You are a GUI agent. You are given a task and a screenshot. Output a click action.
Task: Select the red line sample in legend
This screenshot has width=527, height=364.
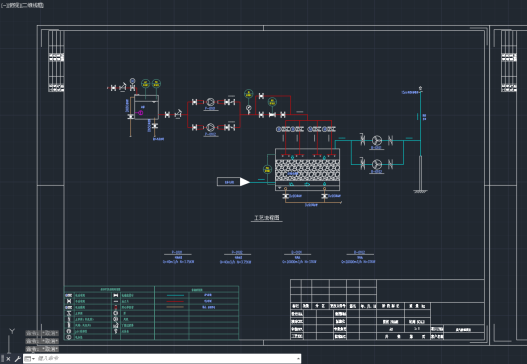pyautogui.click(x=175, y=301)
